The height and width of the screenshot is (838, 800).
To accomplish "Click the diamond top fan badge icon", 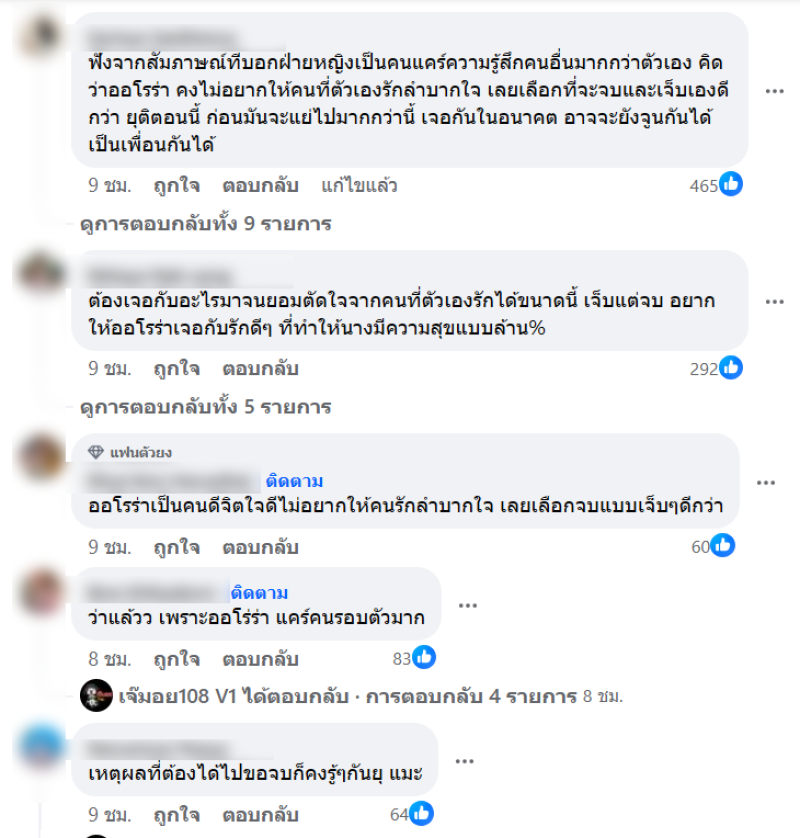I will pyautogui.click(x=96, y=452).
